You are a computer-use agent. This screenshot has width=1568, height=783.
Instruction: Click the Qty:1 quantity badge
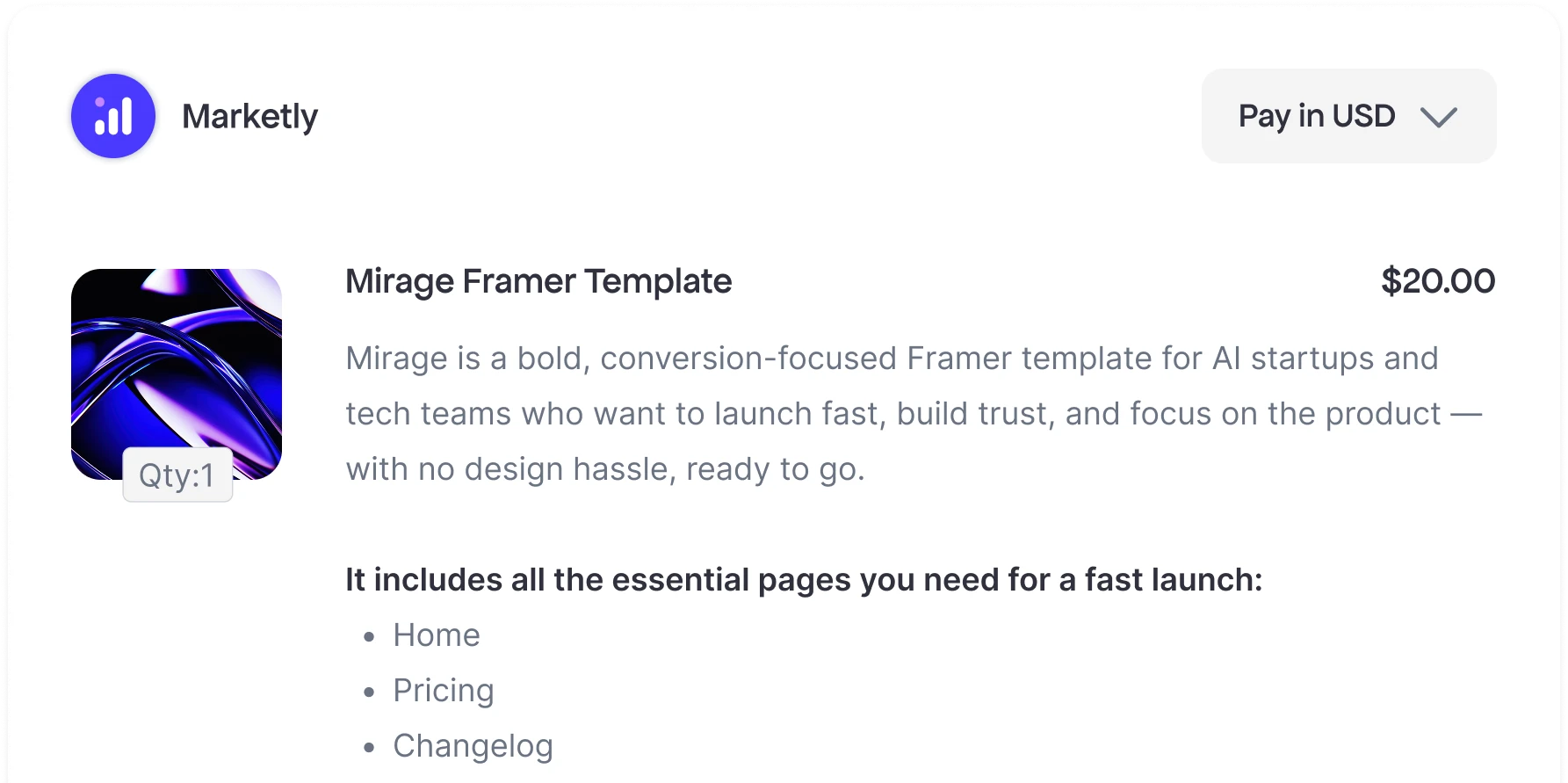coord(177,475)
